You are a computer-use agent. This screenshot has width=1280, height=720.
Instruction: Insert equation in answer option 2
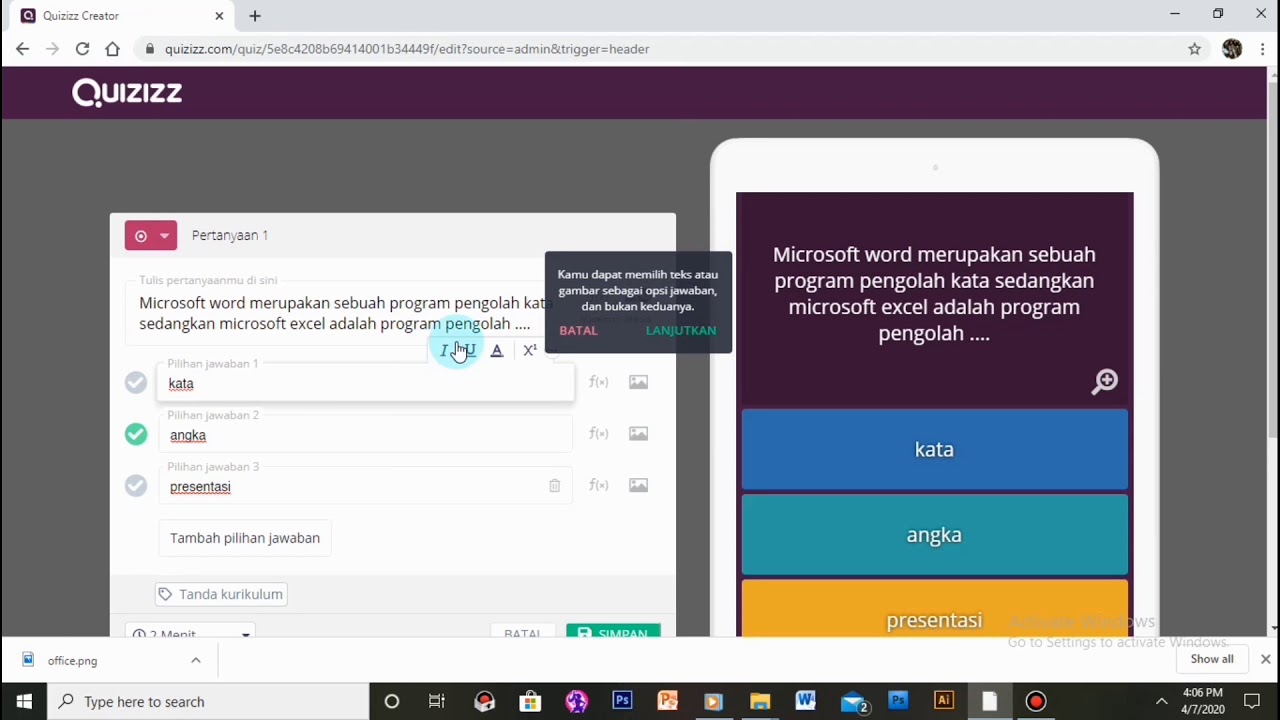599,434
